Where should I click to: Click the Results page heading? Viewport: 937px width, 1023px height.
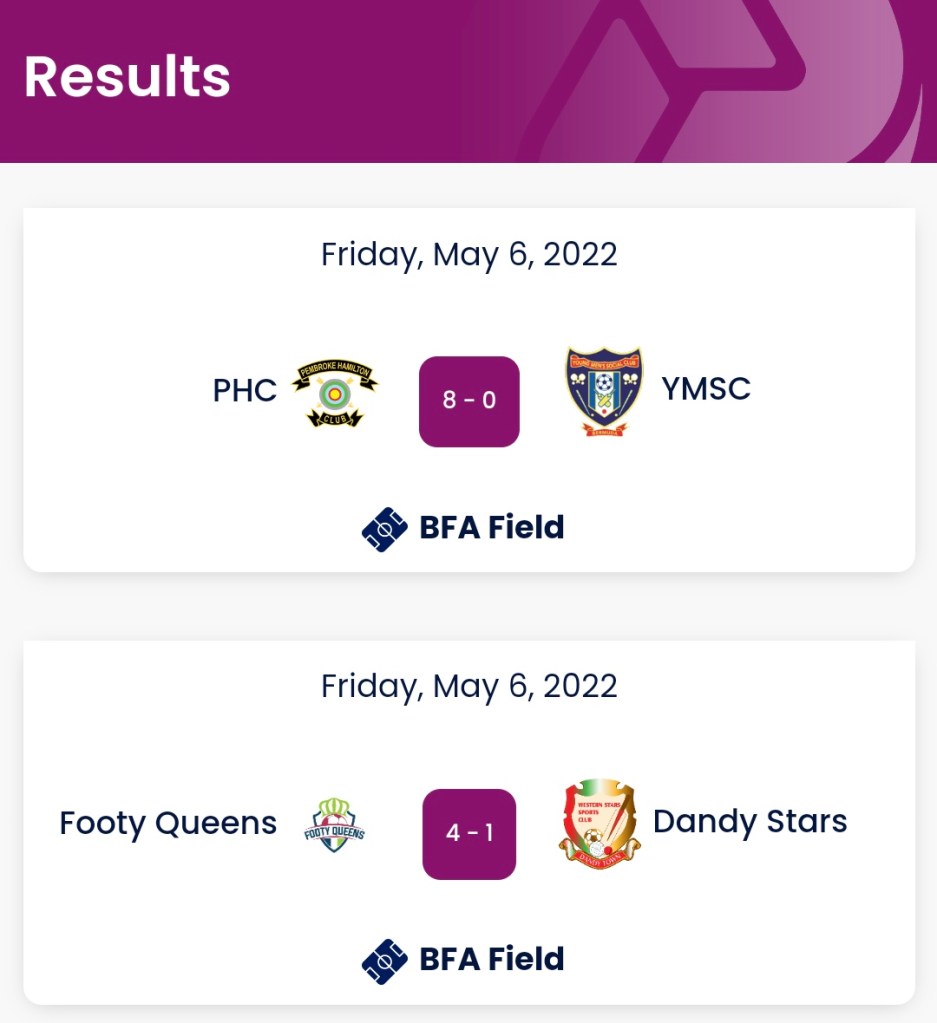127,77
